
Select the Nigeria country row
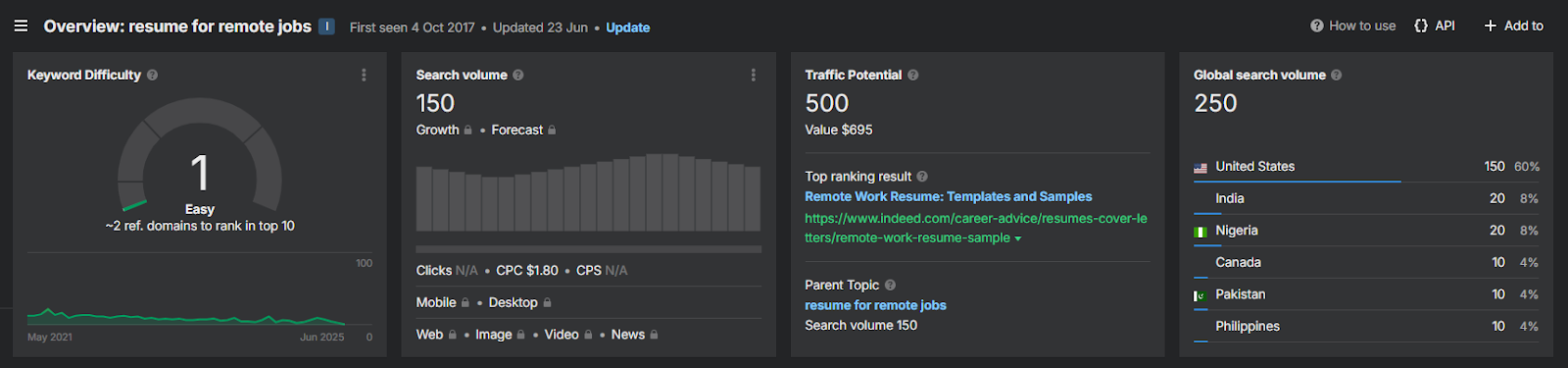(1366, 231)
